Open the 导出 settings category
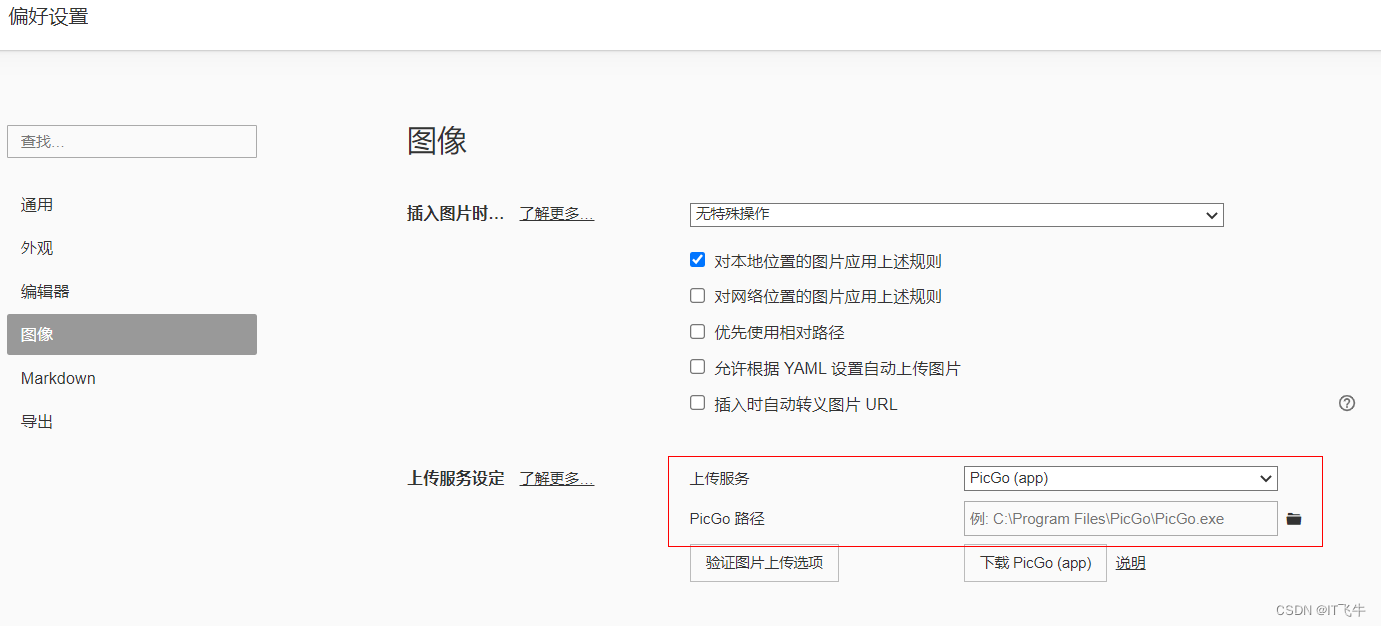Screen dimensions: 1381x626 (x=37, y=422)
